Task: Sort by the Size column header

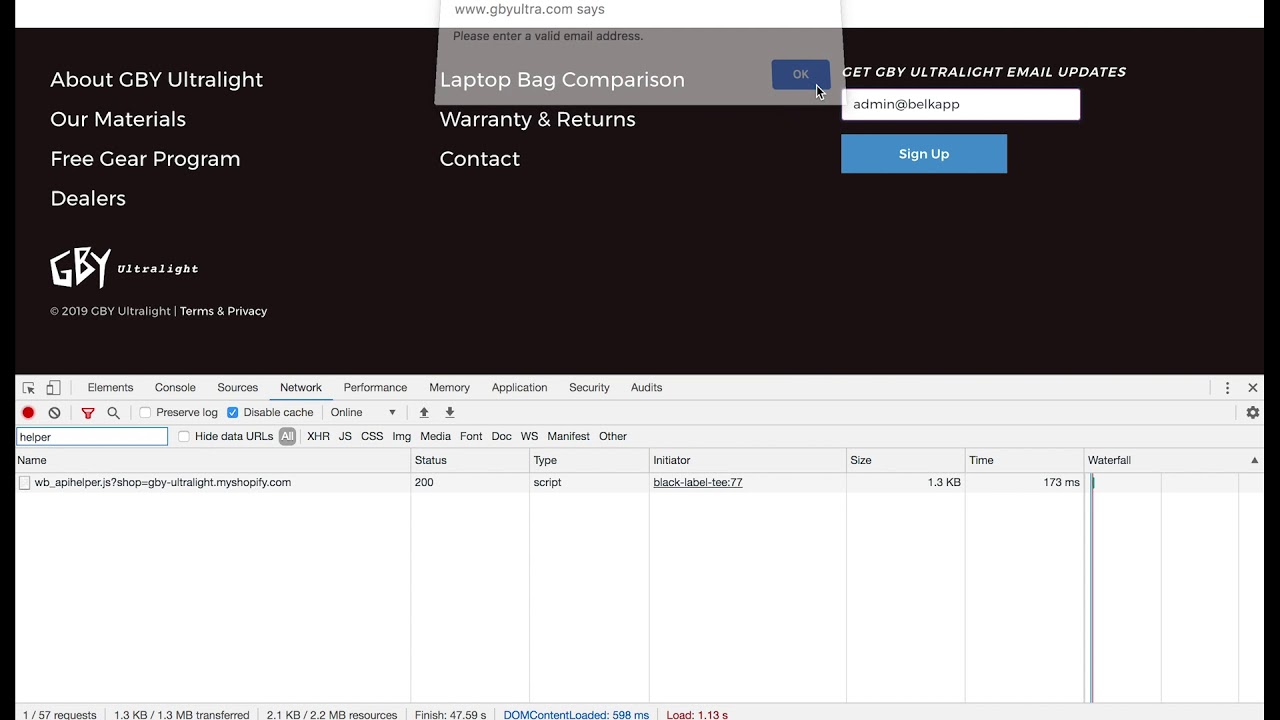Action: pyautogui.click(x=905, y=460)
